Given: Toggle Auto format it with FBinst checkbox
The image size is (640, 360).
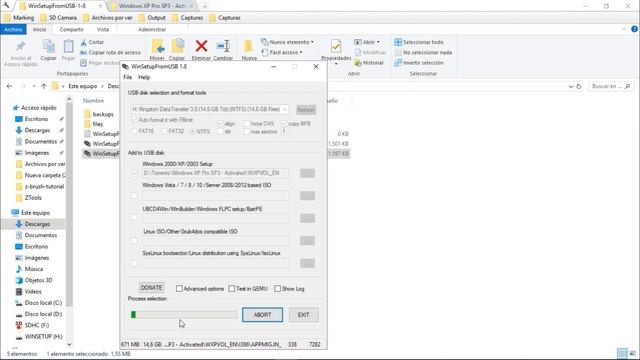Looking at the screenshot, I should point(134,120).
